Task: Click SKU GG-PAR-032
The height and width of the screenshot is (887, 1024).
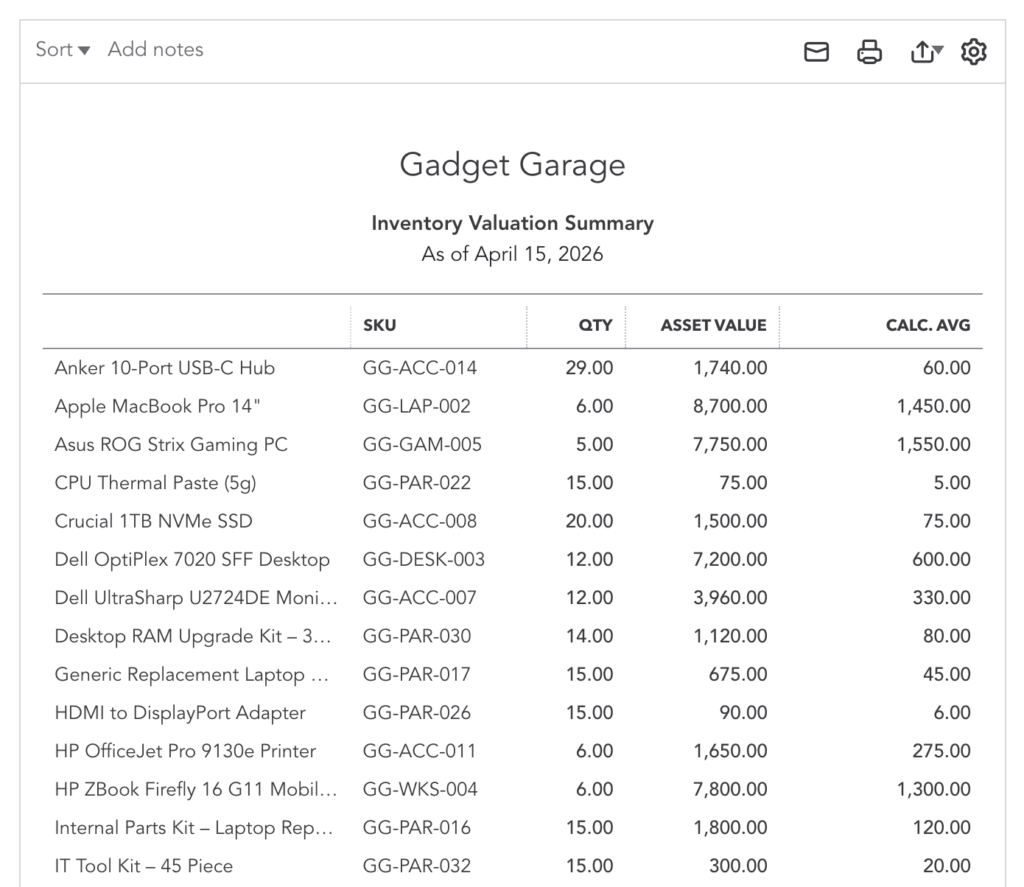Action: (417, 866)
